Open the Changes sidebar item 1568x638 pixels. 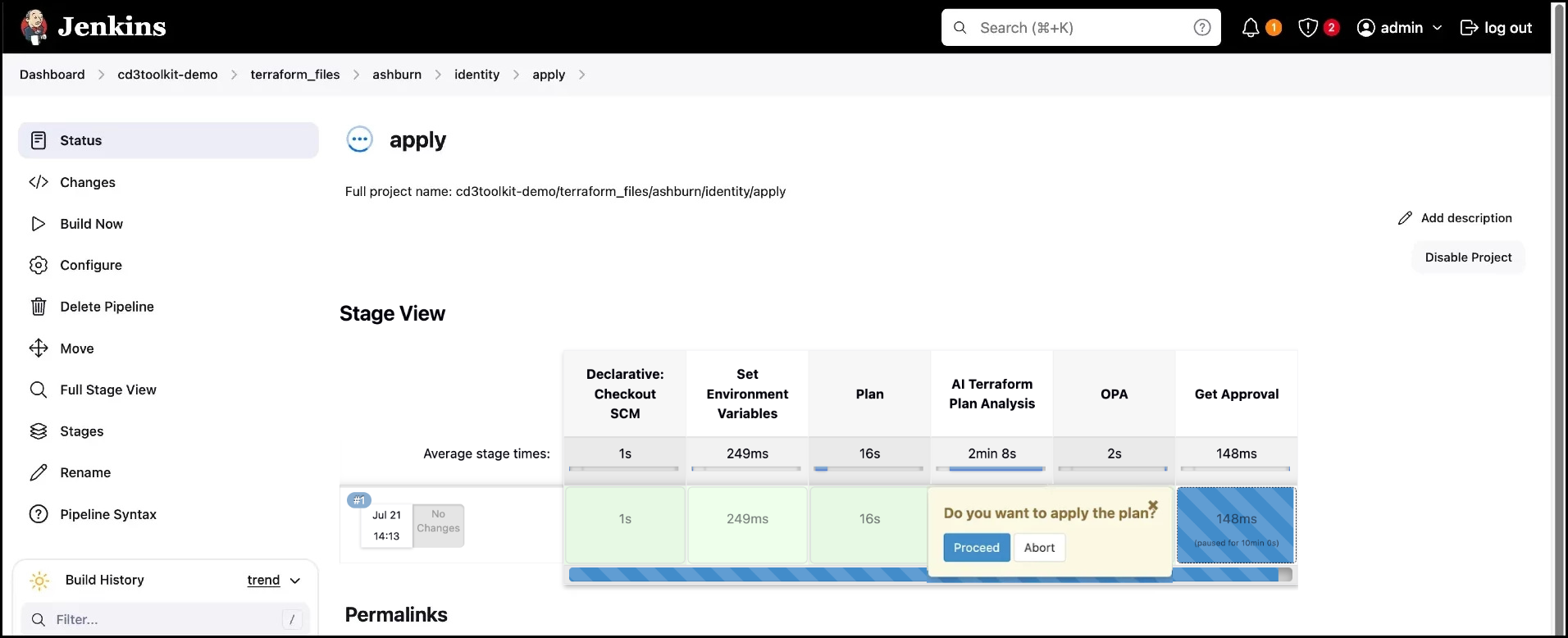point(168,182)
